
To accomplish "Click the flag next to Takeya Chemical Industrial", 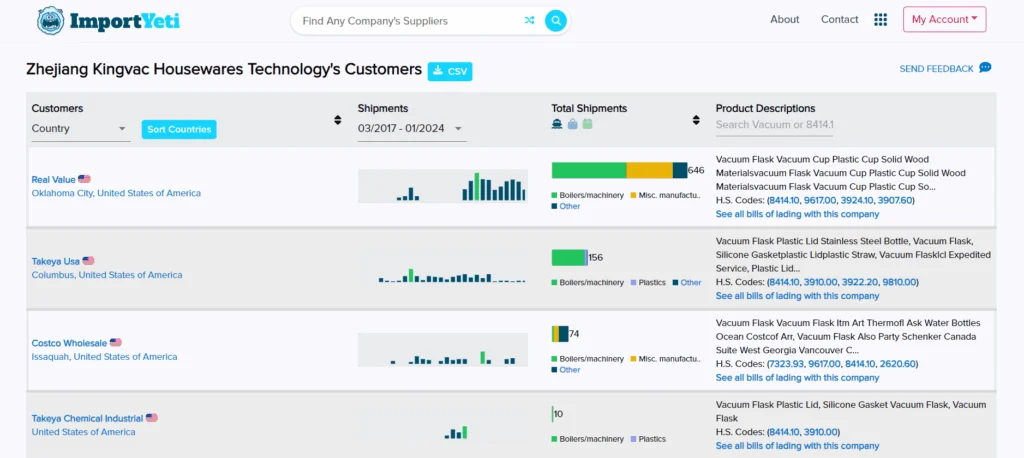I will [x=152, y=417].
